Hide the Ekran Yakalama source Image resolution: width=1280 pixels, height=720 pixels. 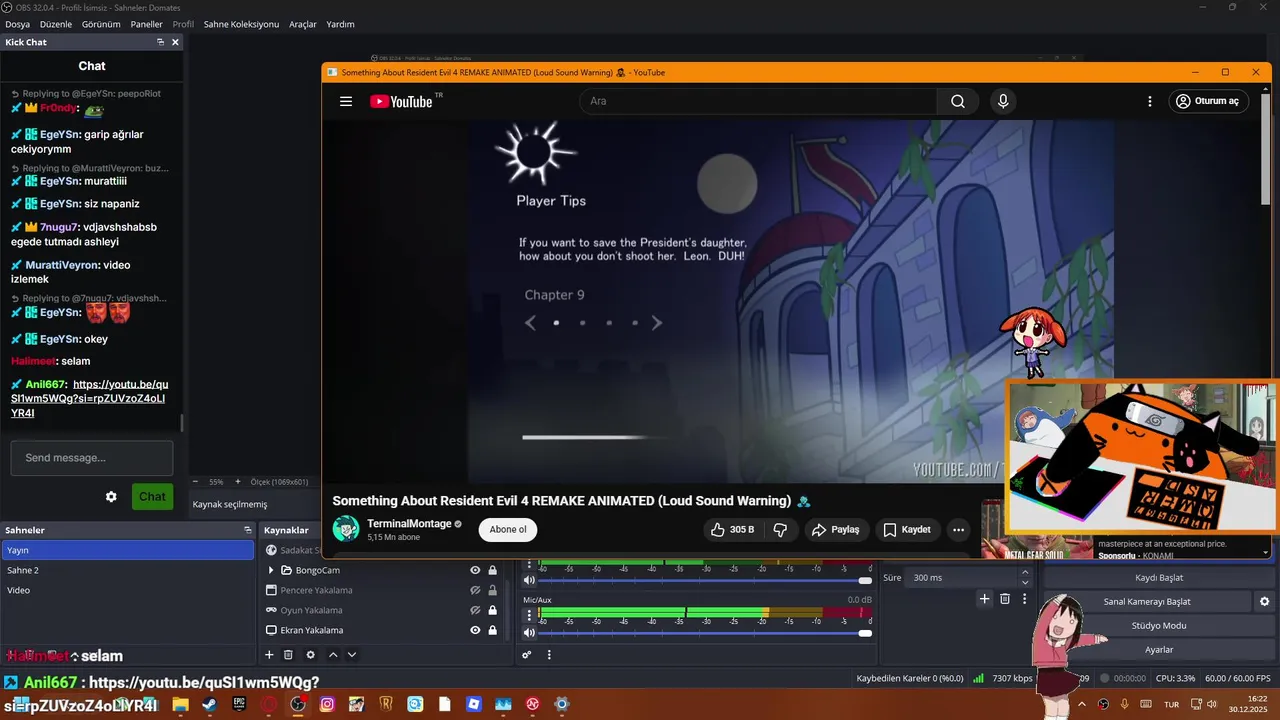click(475, 630)
